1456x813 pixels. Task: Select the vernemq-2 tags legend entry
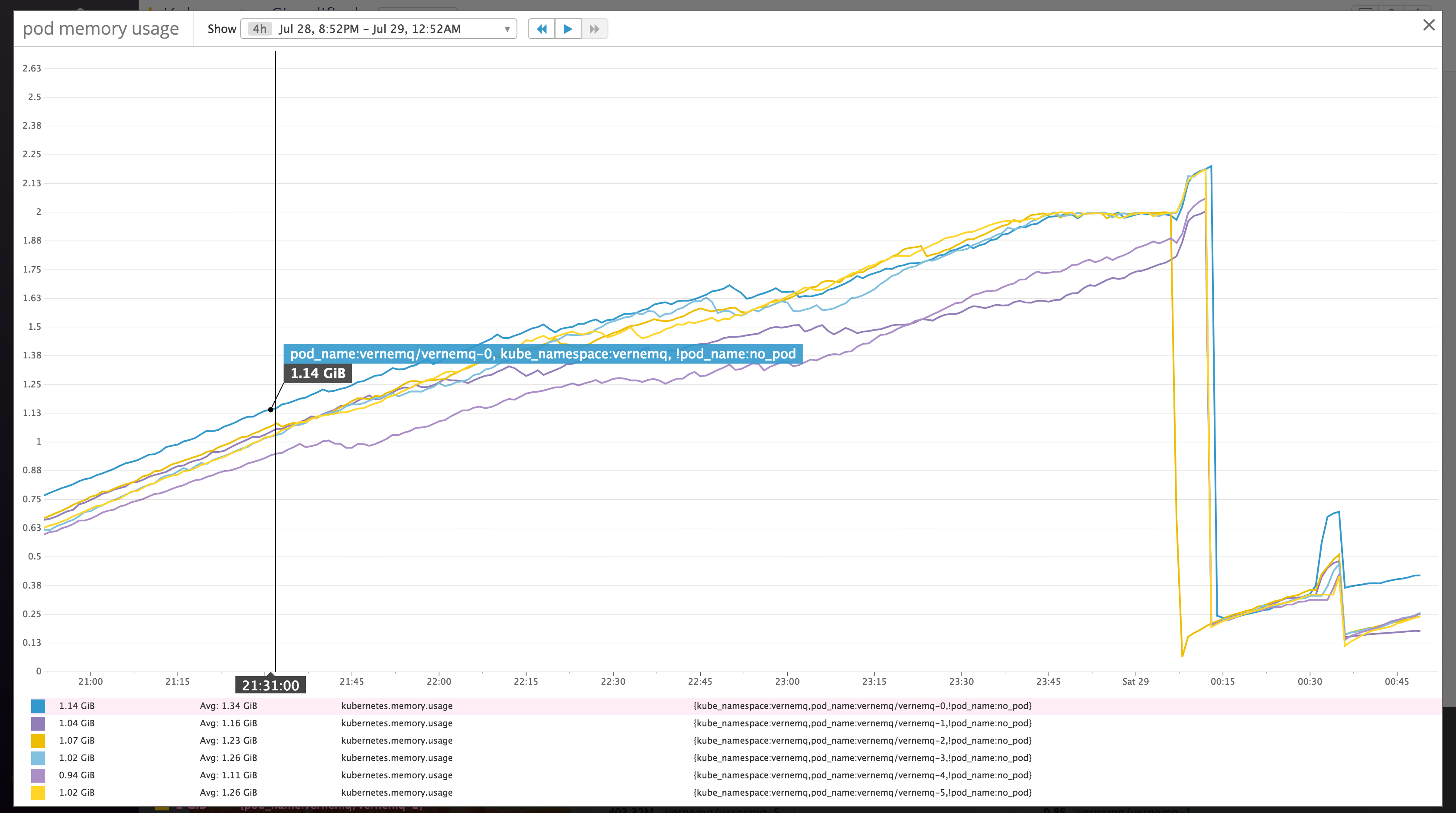coord(862,741)
